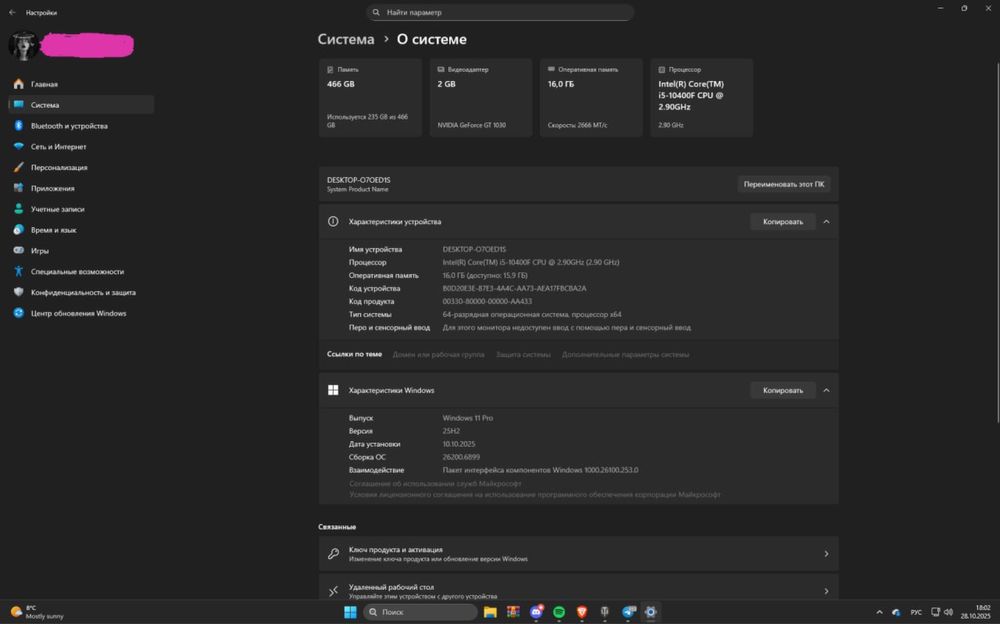Open Приложения section

coord(81,188)
